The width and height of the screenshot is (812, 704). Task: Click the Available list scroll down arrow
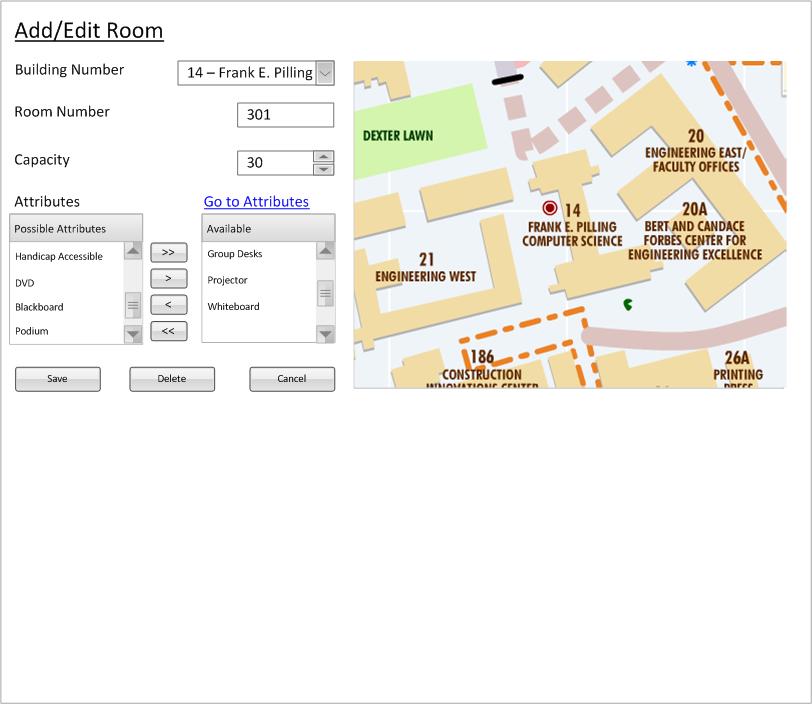[x=326, y=334]
